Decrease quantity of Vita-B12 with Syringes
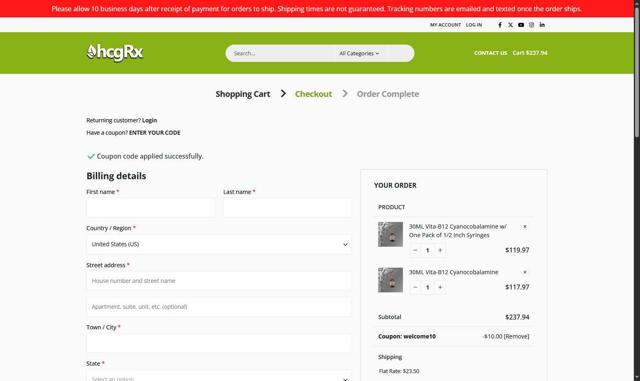Screen dimensions: 640x381 coord(415,250)
